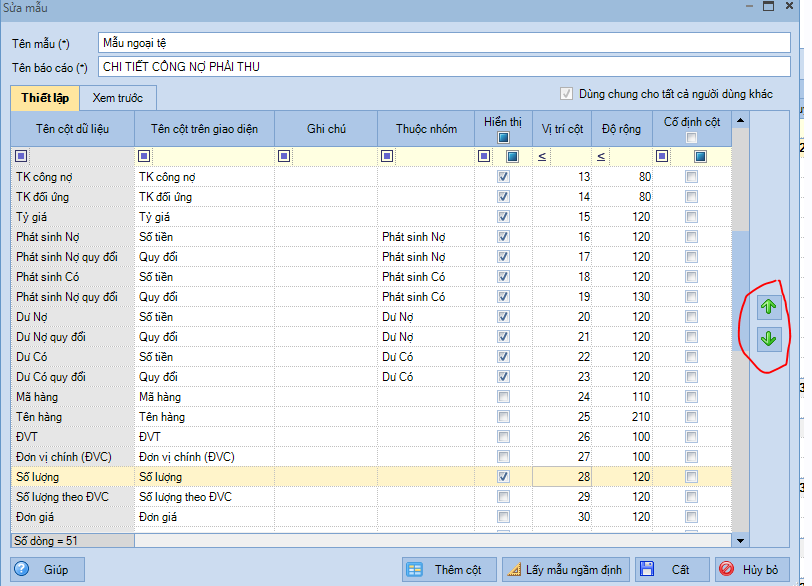Select the Số lượng theo ĐVC data row

coord(371,497)
